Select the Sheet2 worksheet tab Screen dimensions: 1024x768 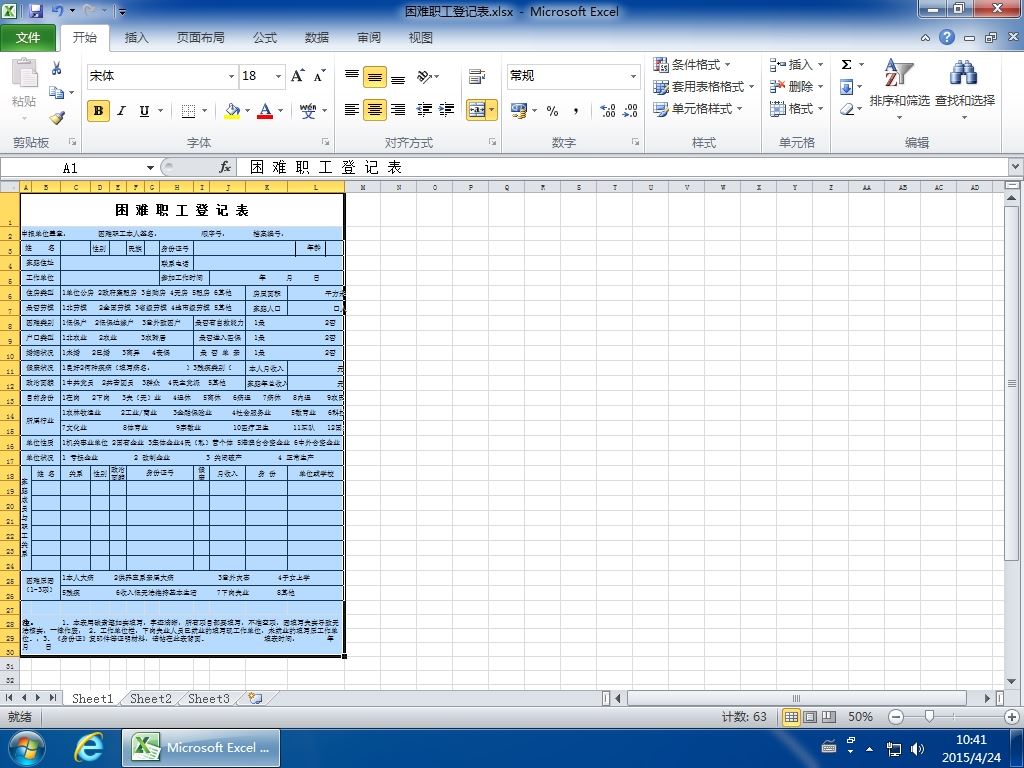(150, 699)
